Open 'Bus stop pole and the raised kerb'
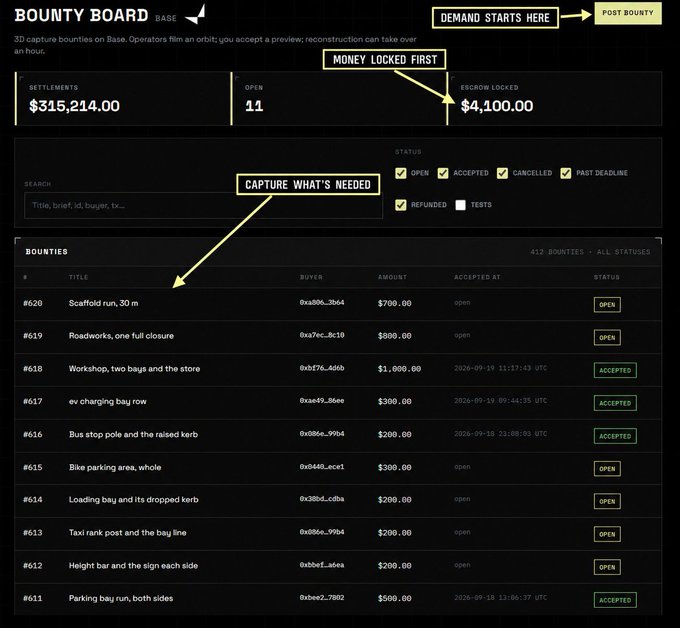Viewport: 680px width, 628px height. 133,435
